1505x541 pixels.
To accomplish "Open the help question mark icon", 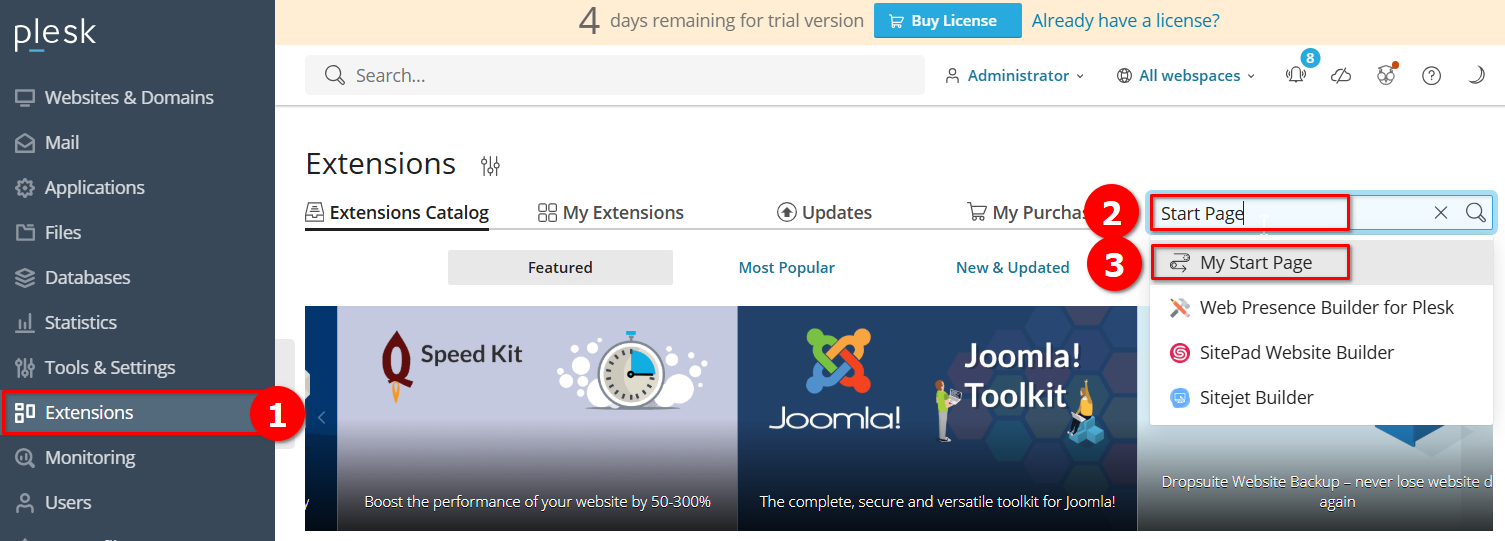I will click(x=1432, y=75).
